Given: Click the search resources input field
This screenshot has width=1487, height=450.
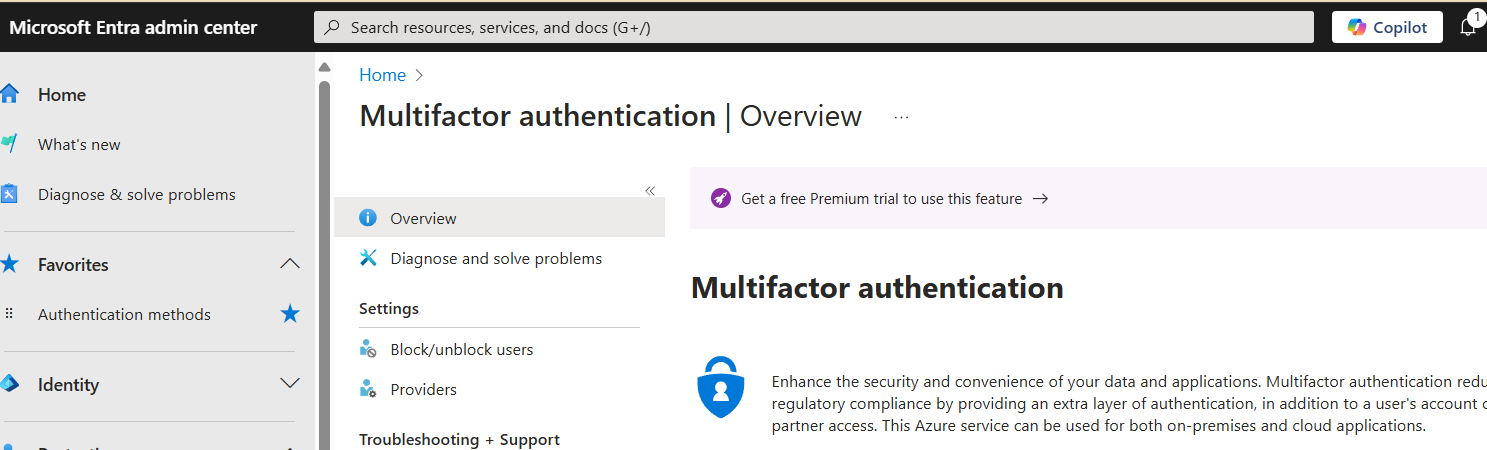Looking at the screenshot, I should click(x=814, y=27).
